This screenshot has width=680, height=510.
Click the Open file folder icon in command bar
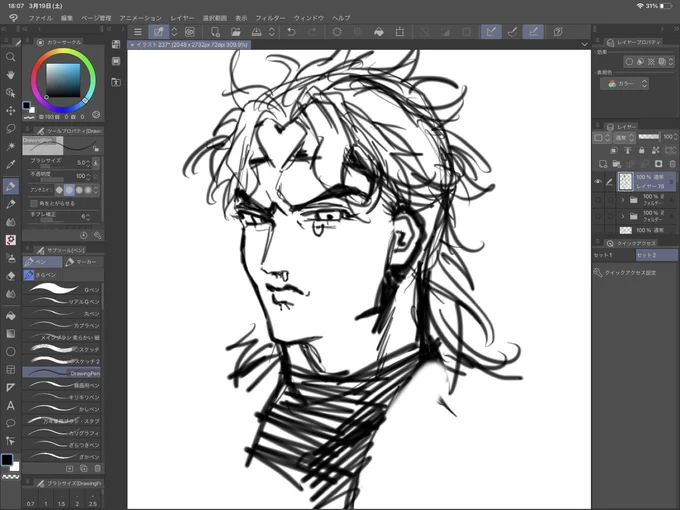pyautogui.click(x=235, y=32)
